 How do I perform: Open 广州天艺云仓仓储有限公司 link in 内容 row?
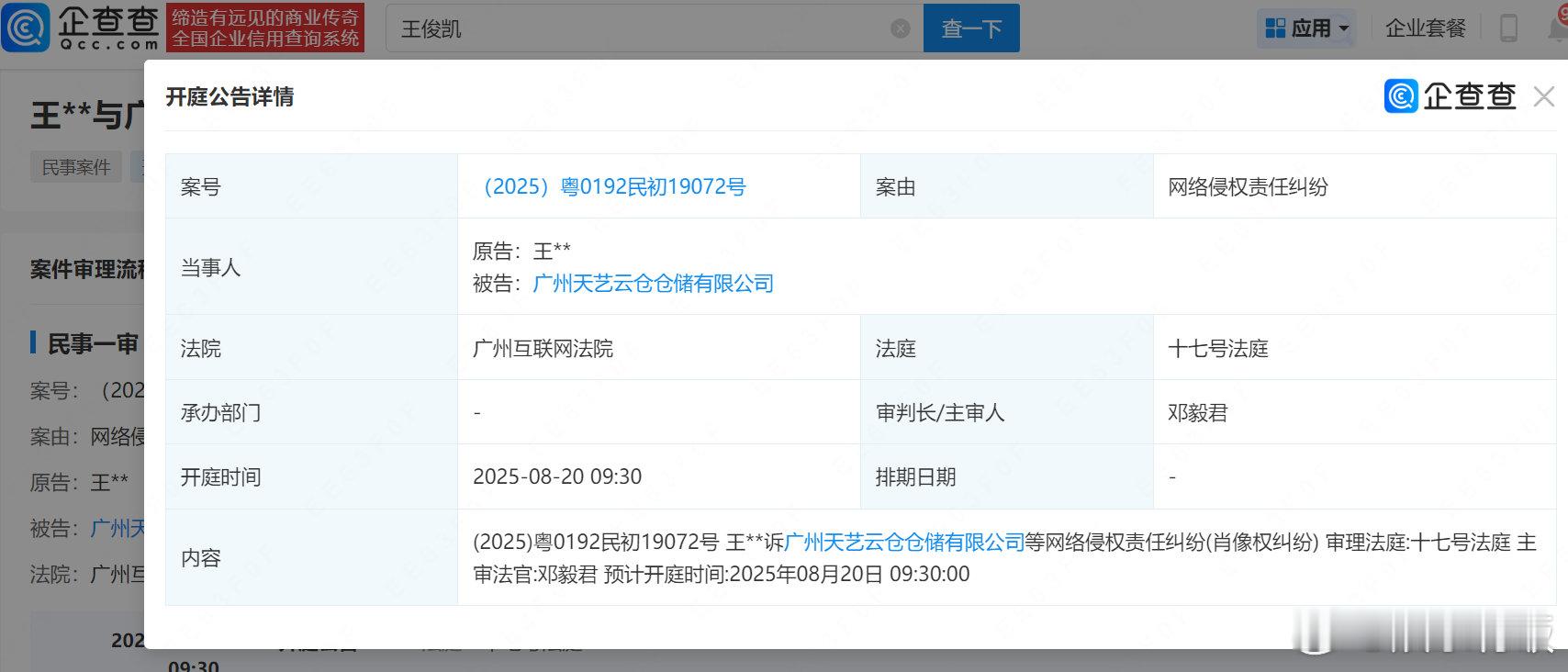(904, 543)
